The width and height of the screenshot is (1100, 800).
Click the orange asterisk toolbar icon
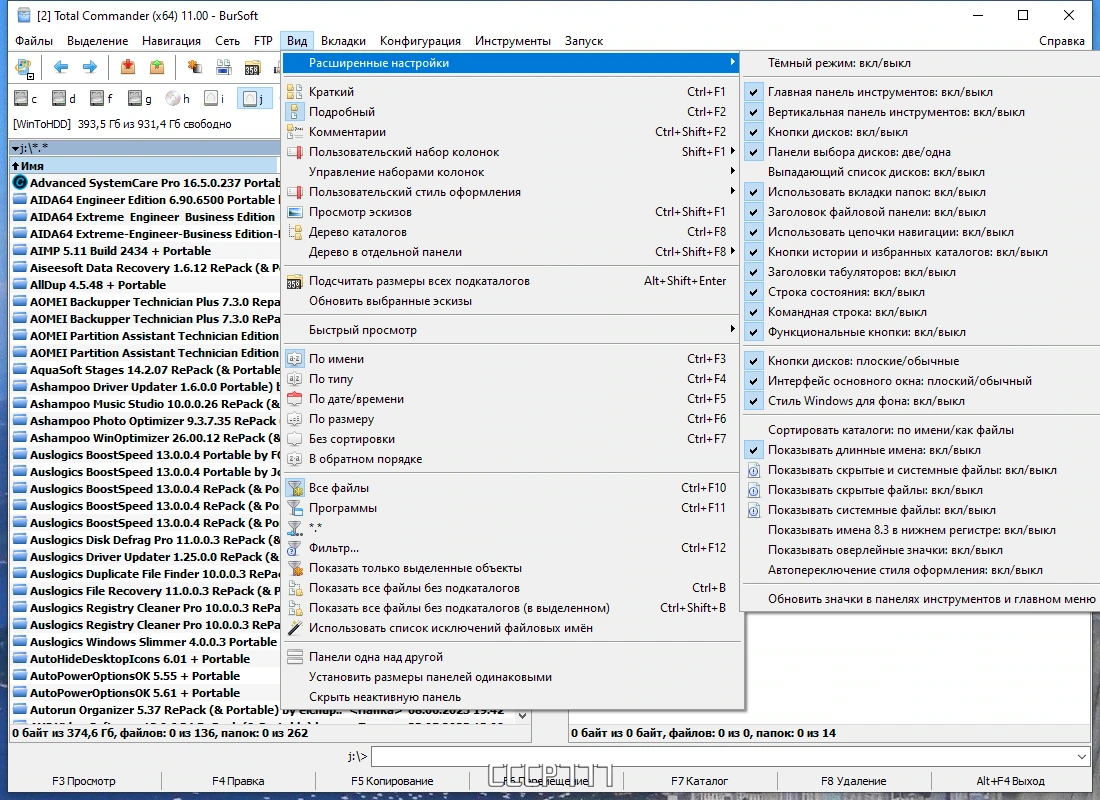coord(194,67)
